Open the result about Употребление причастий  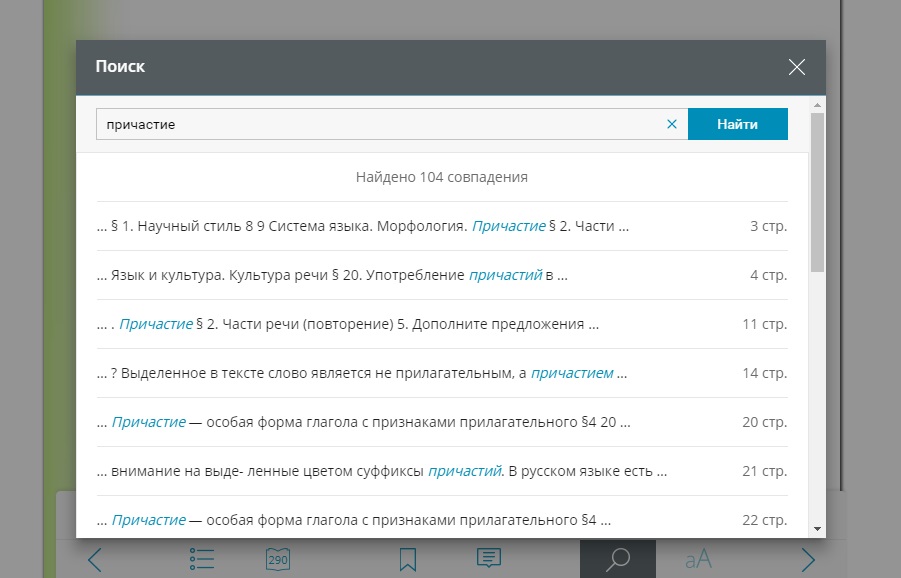pyautogui.click(x=442, y=275)
